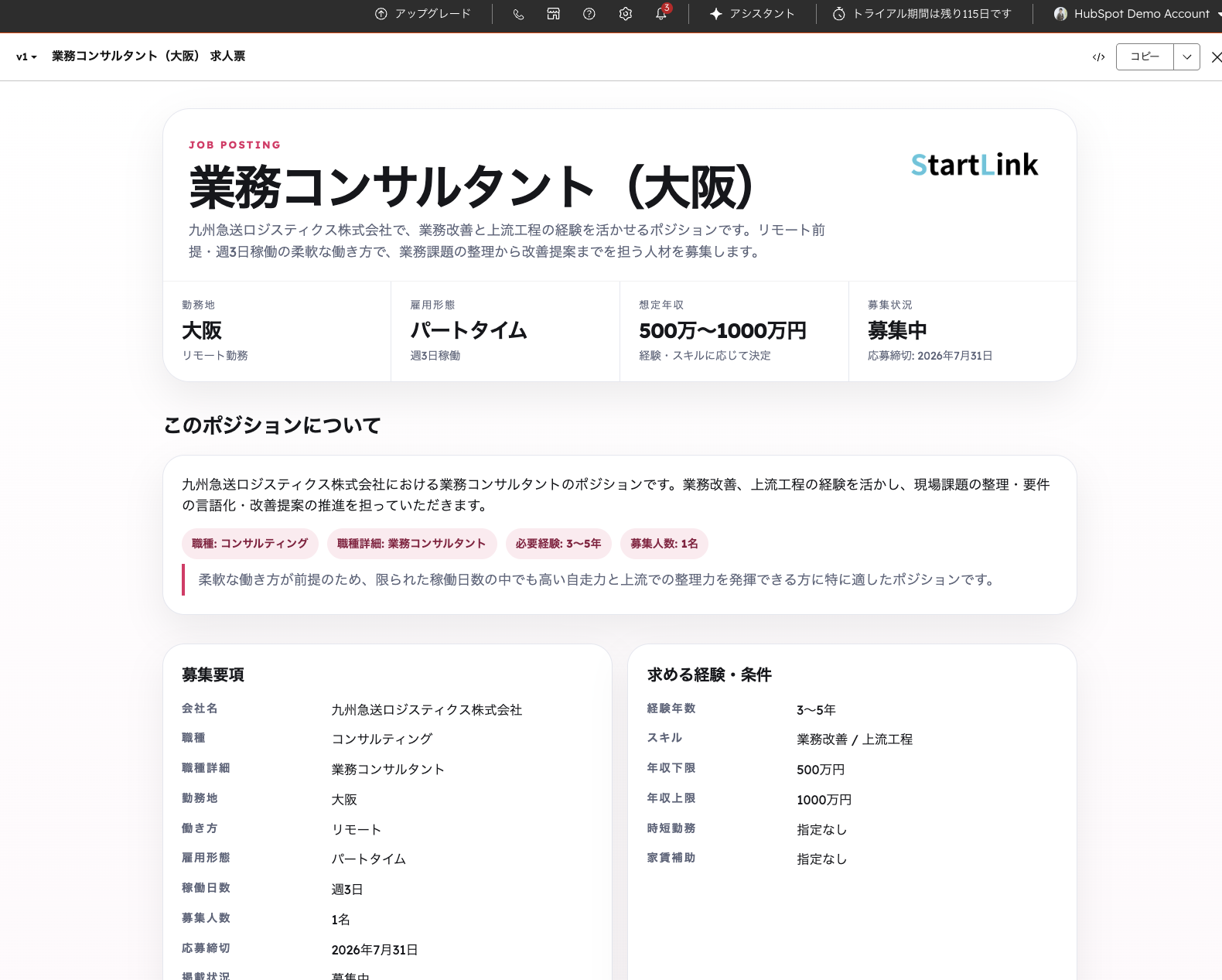Click the コピー button
Image resolution: width=1222 pixels, height=980 pixels.
tap(1145, 56)
